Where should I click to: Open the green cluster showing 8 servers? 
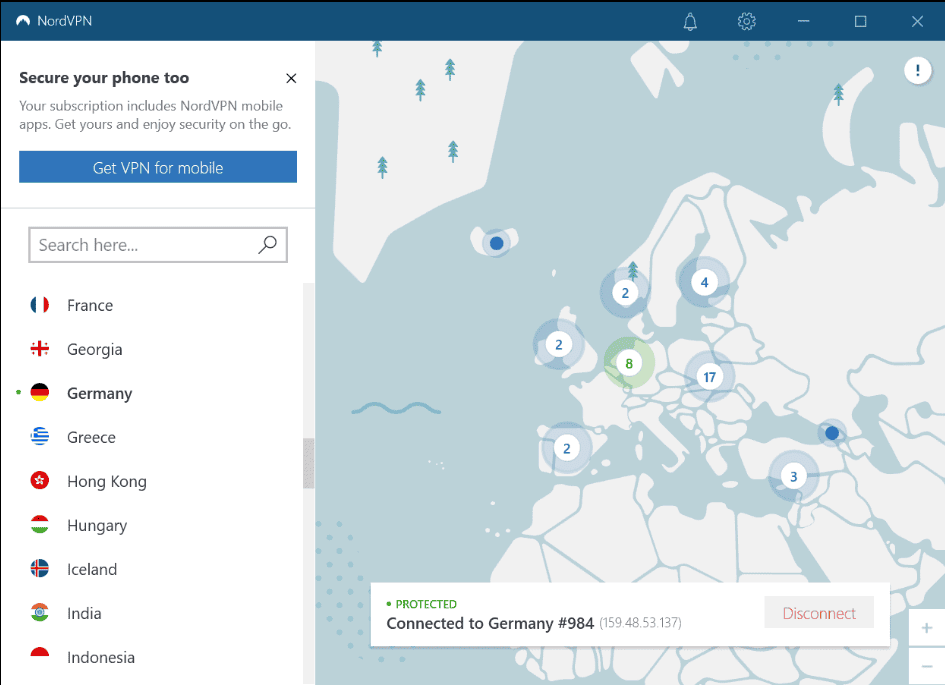[628, 364]
